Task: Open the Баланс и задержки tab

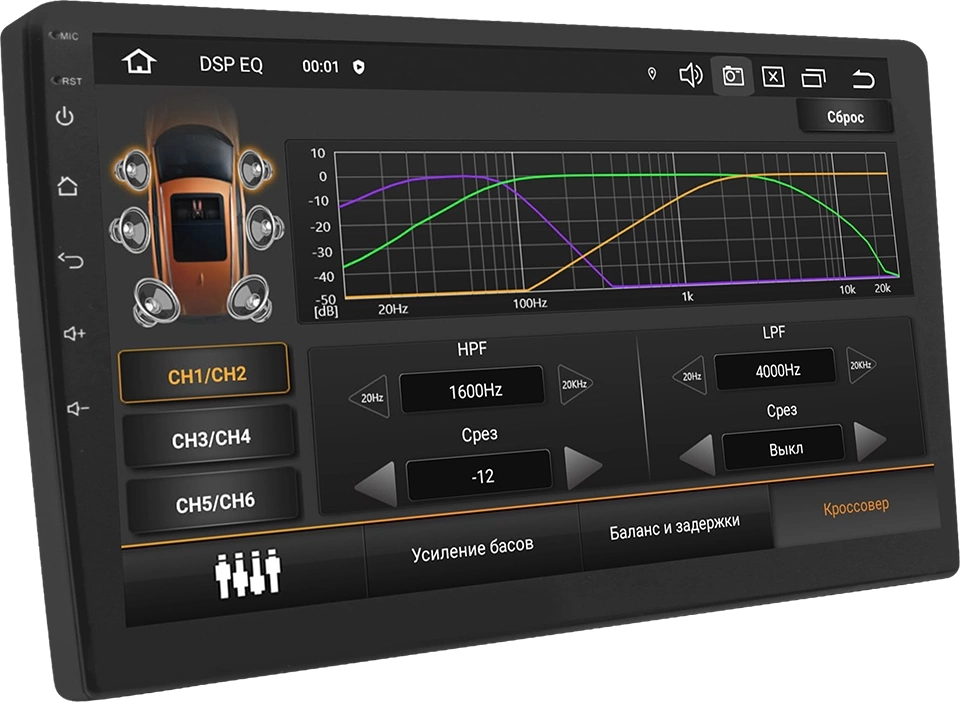Action: (x=675, y=526)
